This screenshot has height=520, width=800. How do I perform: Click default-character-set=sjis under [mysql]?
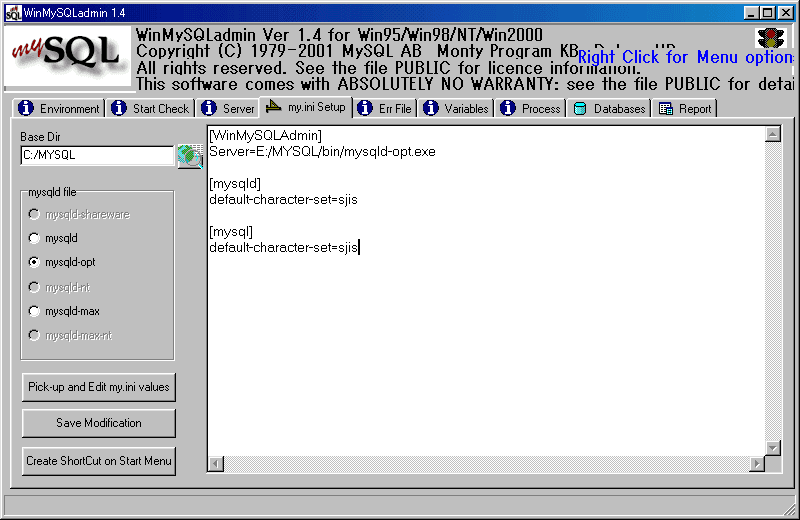tap(283, 247)
